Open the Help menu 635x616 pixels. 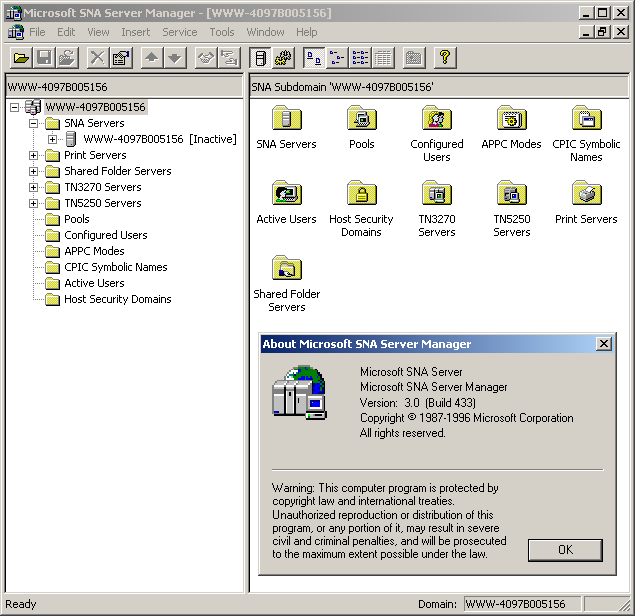[x=307, y=32]
